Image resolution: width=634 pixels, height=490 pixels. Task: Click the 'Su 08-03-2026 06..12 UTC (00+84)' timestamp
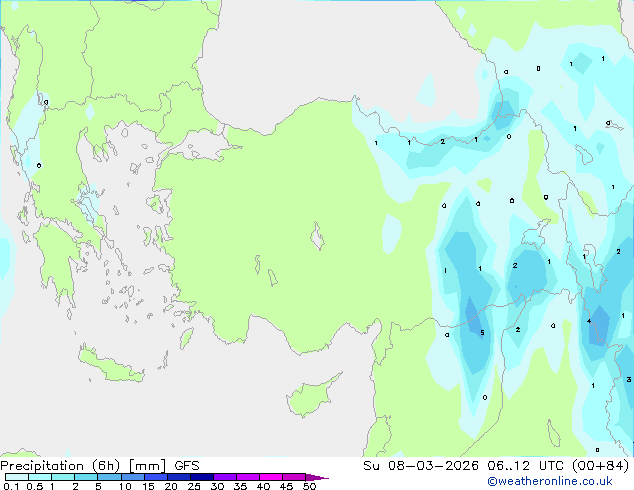tap(496, 465)
